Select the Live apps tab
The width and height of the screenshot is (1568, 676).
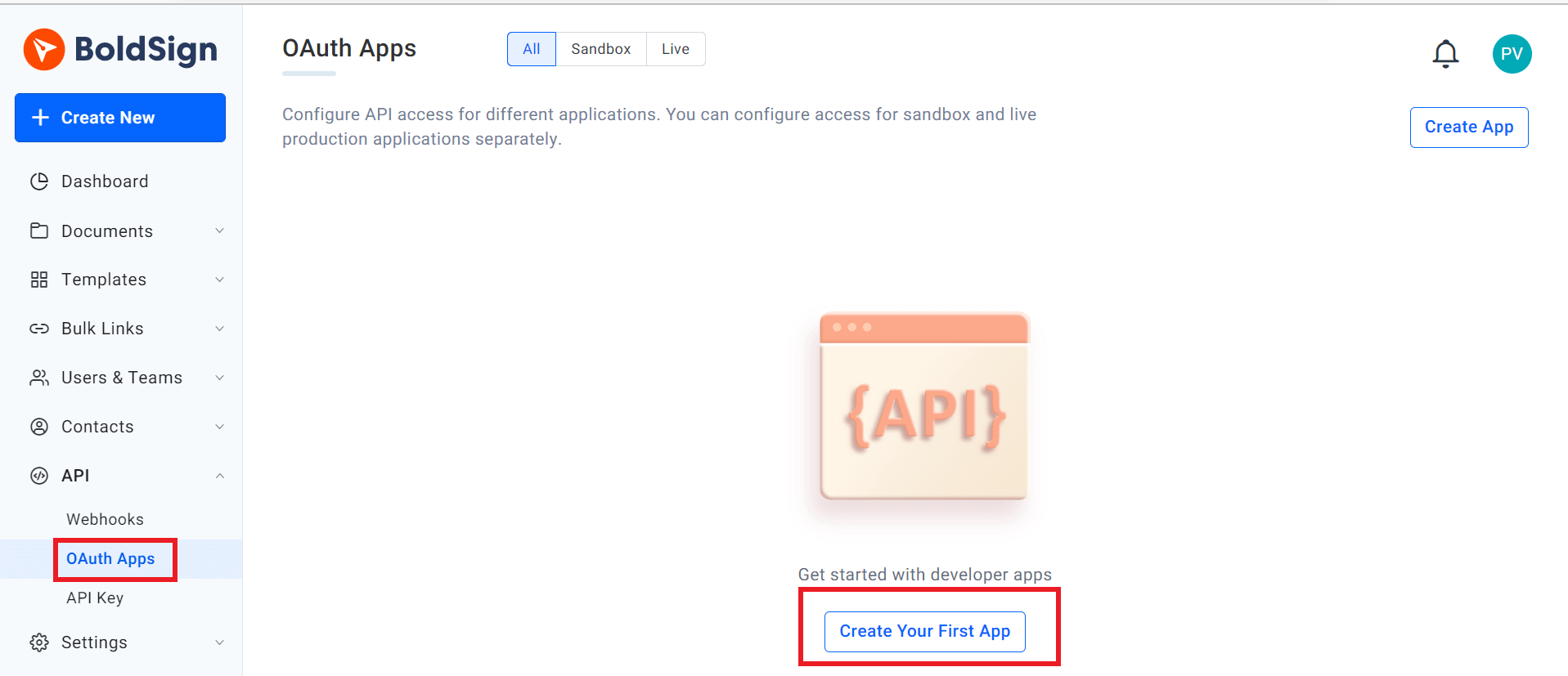point(675,48)
